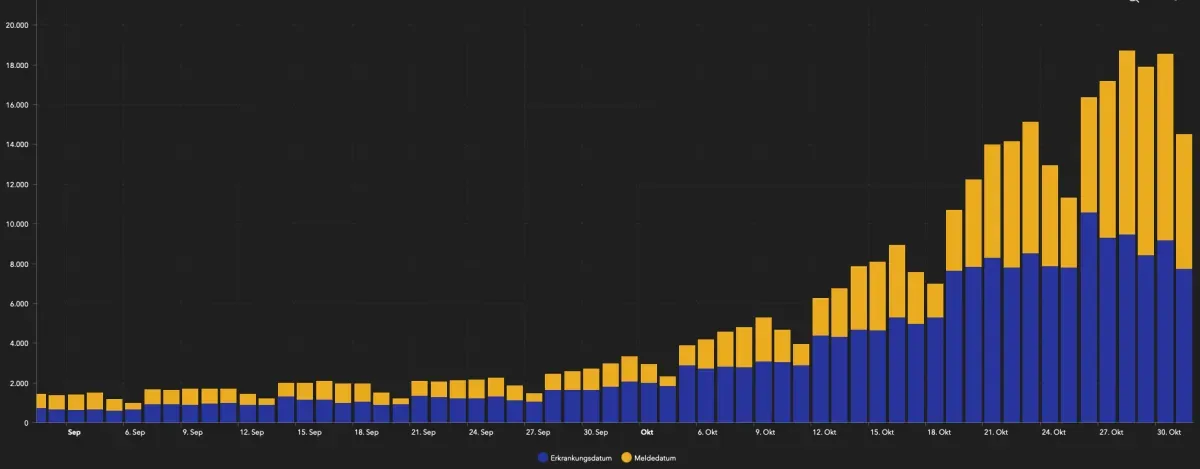The width and height of the screenshot is (1200, 469).
Task: Click the '27. Sep' x-axis label
Action: [x=538, y=433]
